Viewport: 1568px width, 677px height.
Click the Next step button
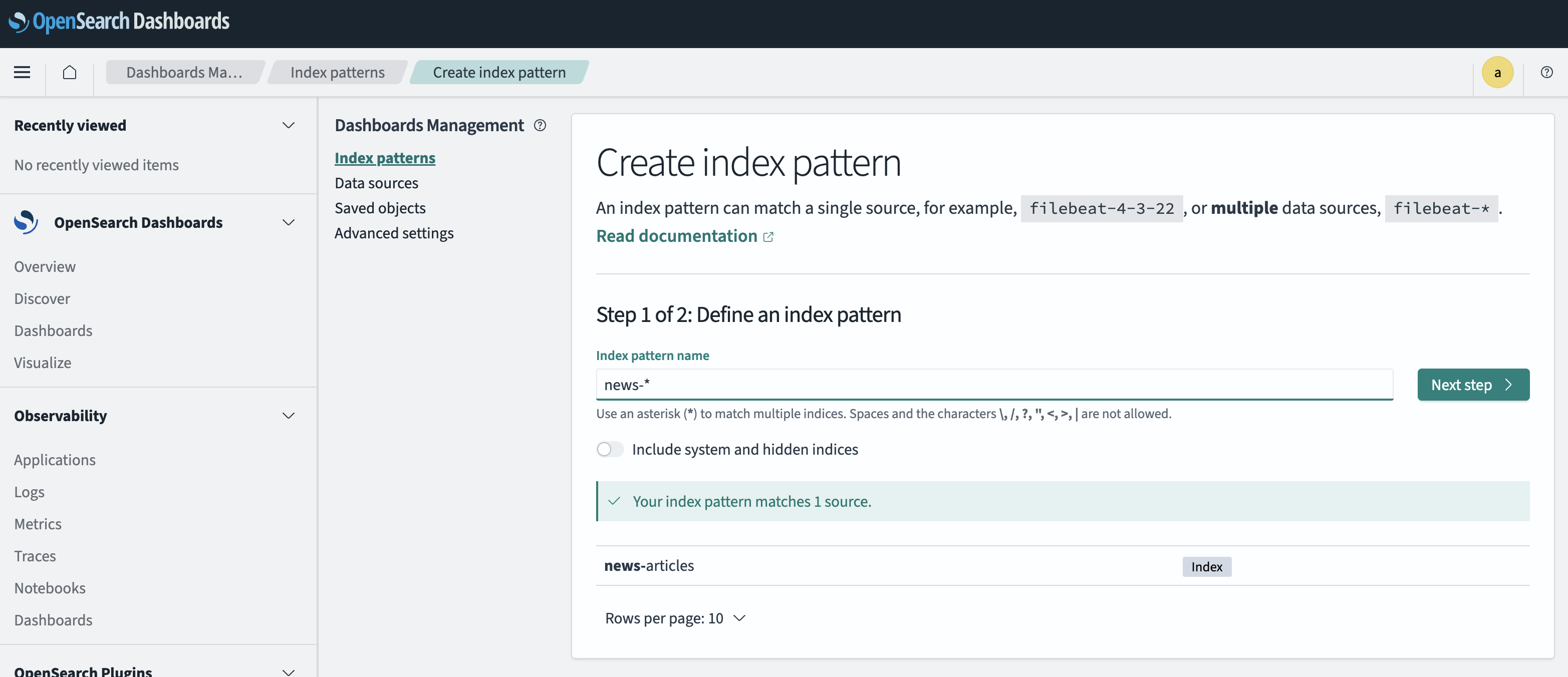click(x=1472, y=385)
